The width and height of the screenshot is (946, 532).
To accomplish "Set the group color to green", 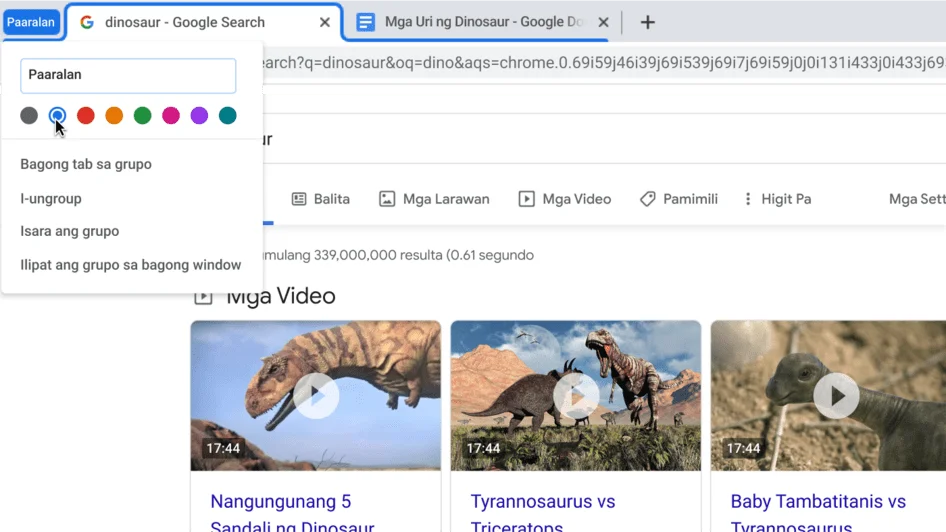I will point(143,116).
